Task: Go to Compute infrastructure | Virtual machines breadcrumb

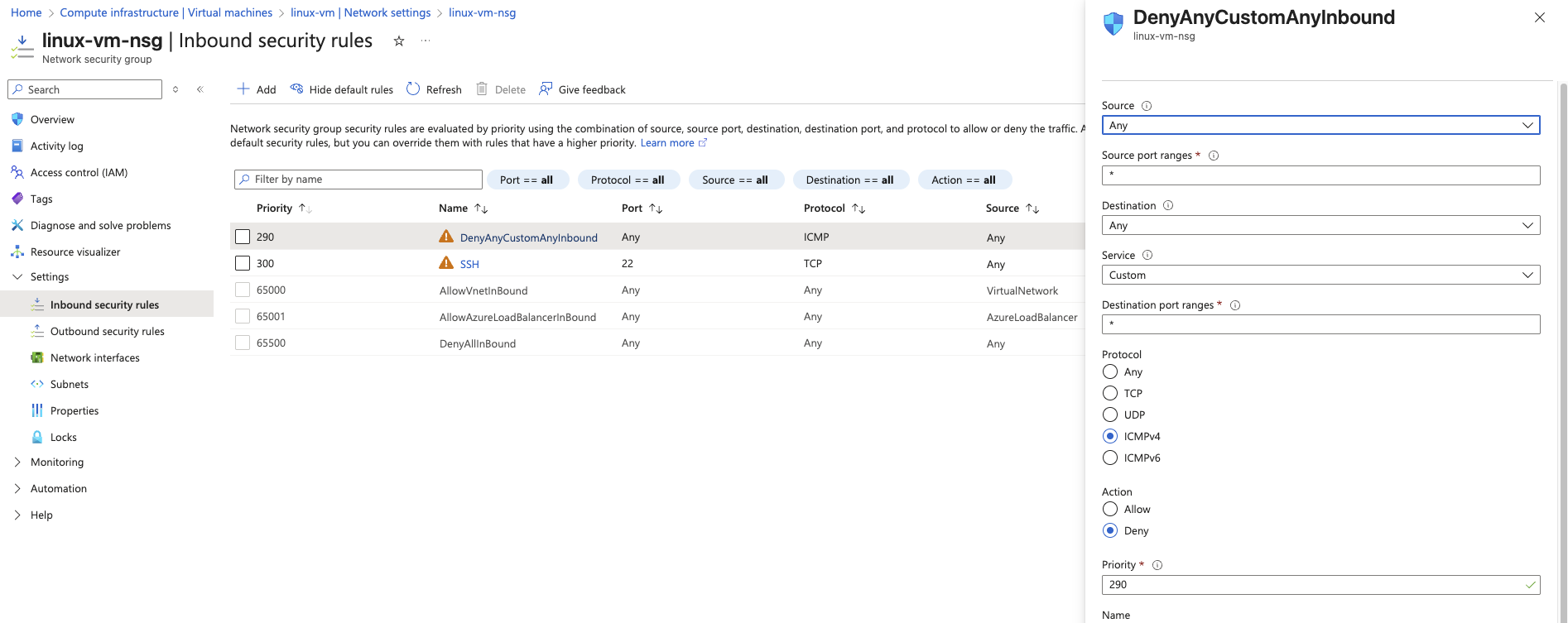Action: (166, 12)
